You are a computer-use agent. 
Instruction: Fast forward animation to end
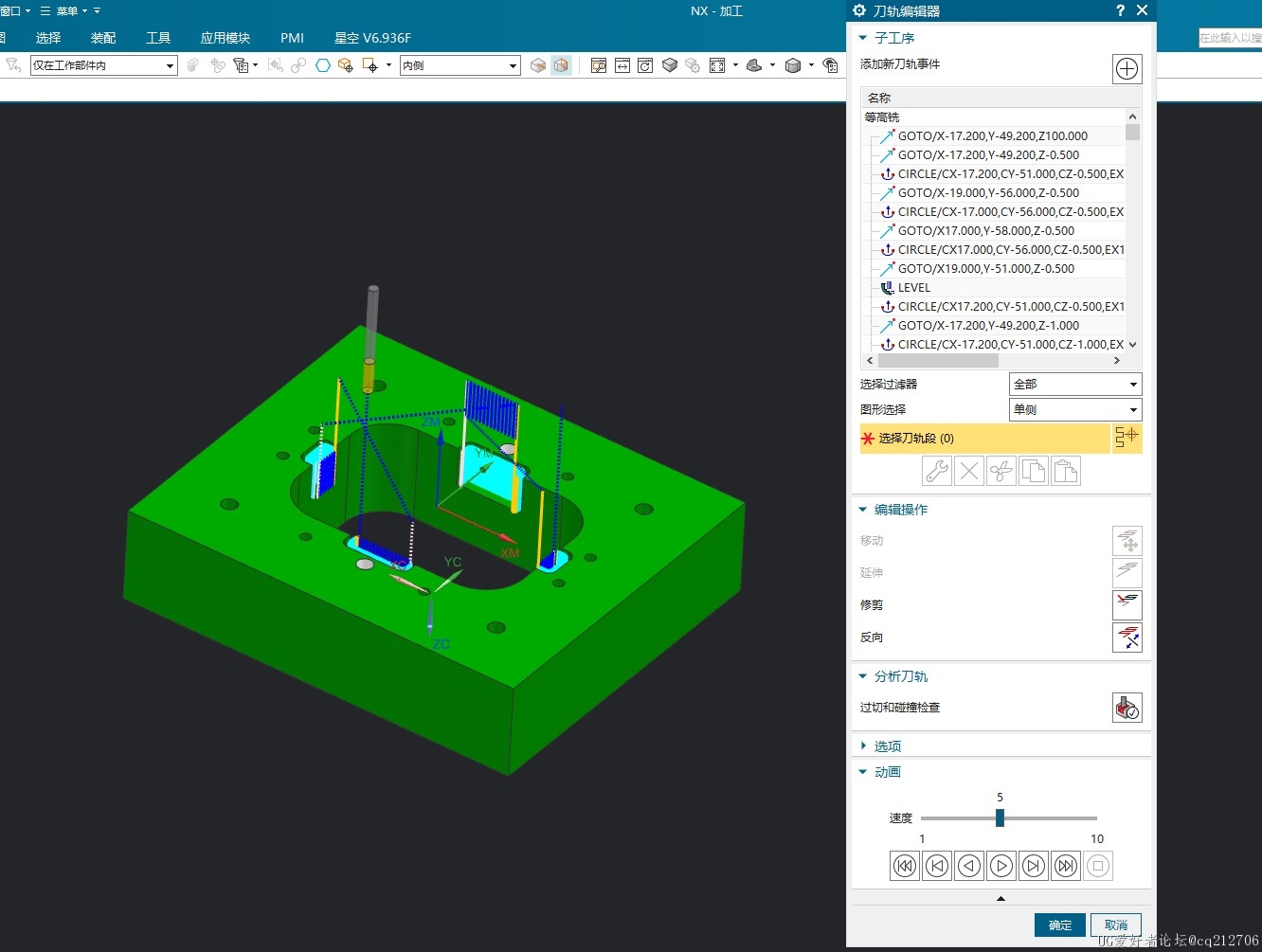pyautogui.click(x=1066, y=866)
